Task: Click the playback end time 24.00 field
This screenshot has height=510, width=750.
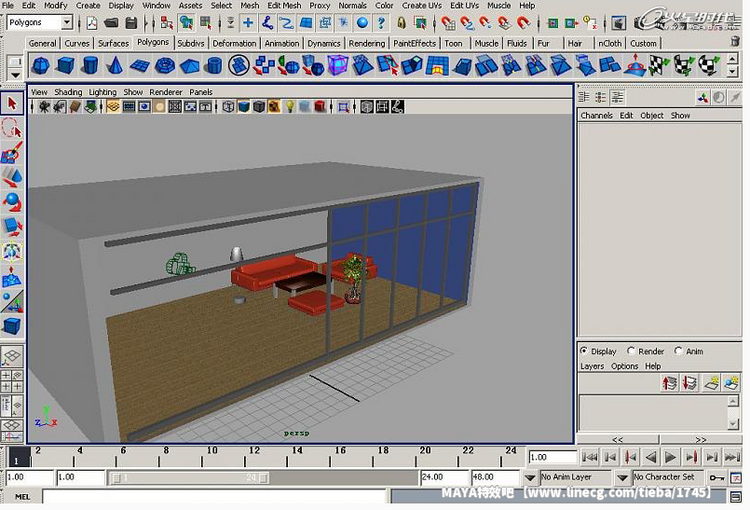Action: point(443,477)
